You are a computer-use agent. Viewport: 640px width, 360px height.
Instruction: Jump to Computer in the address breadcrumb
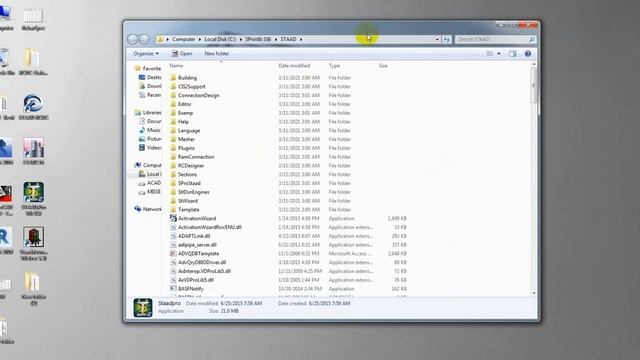point(184,39)
